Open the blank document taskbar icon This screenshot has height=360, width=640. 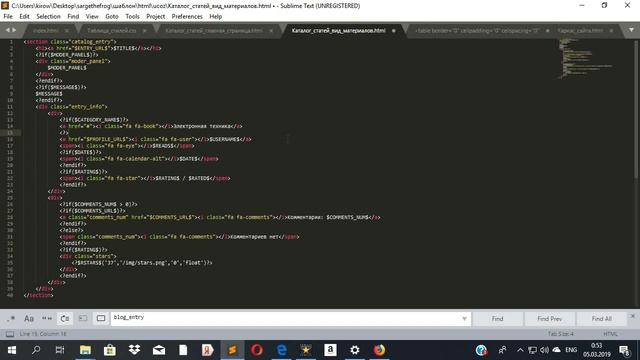[183, 350]
